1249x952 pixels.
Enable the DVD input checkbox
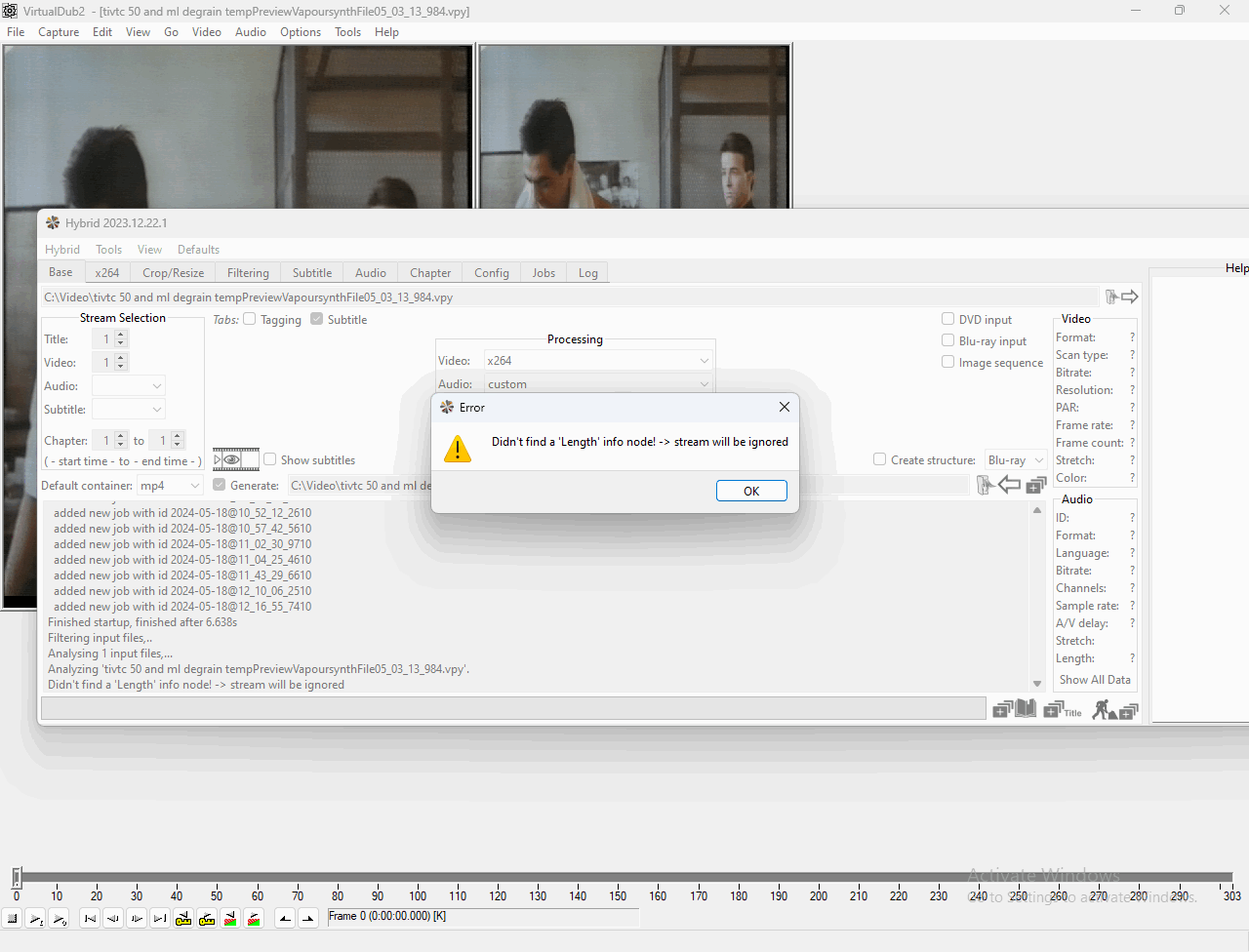[947, 319]
